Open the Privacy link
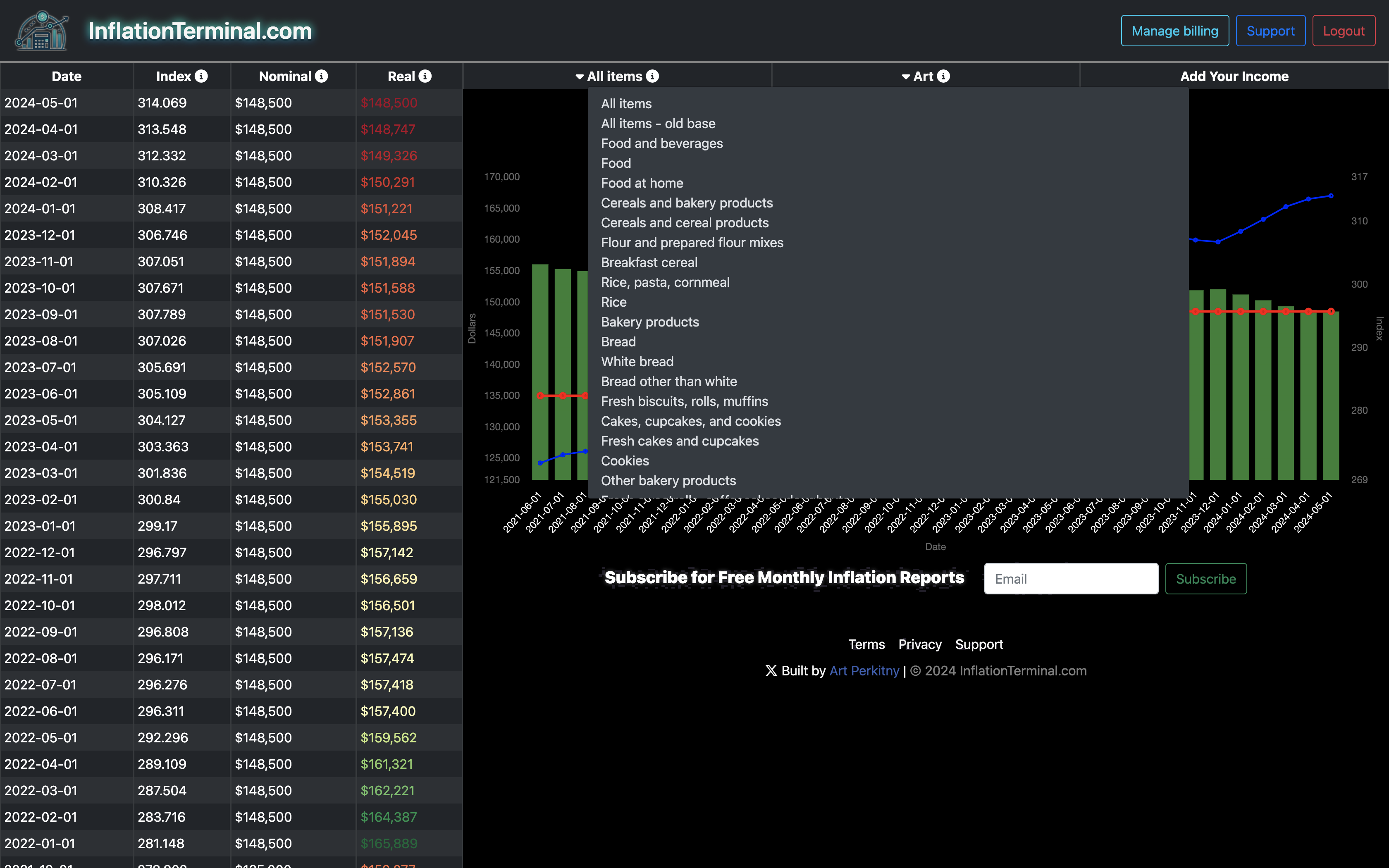Screen dimensions: 1389x868 point(920,644)
